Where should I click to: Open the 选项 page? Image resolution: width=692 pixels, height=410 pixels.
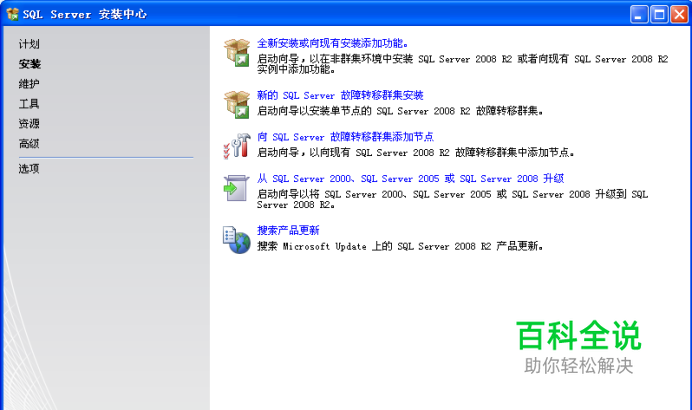point(29,169)
